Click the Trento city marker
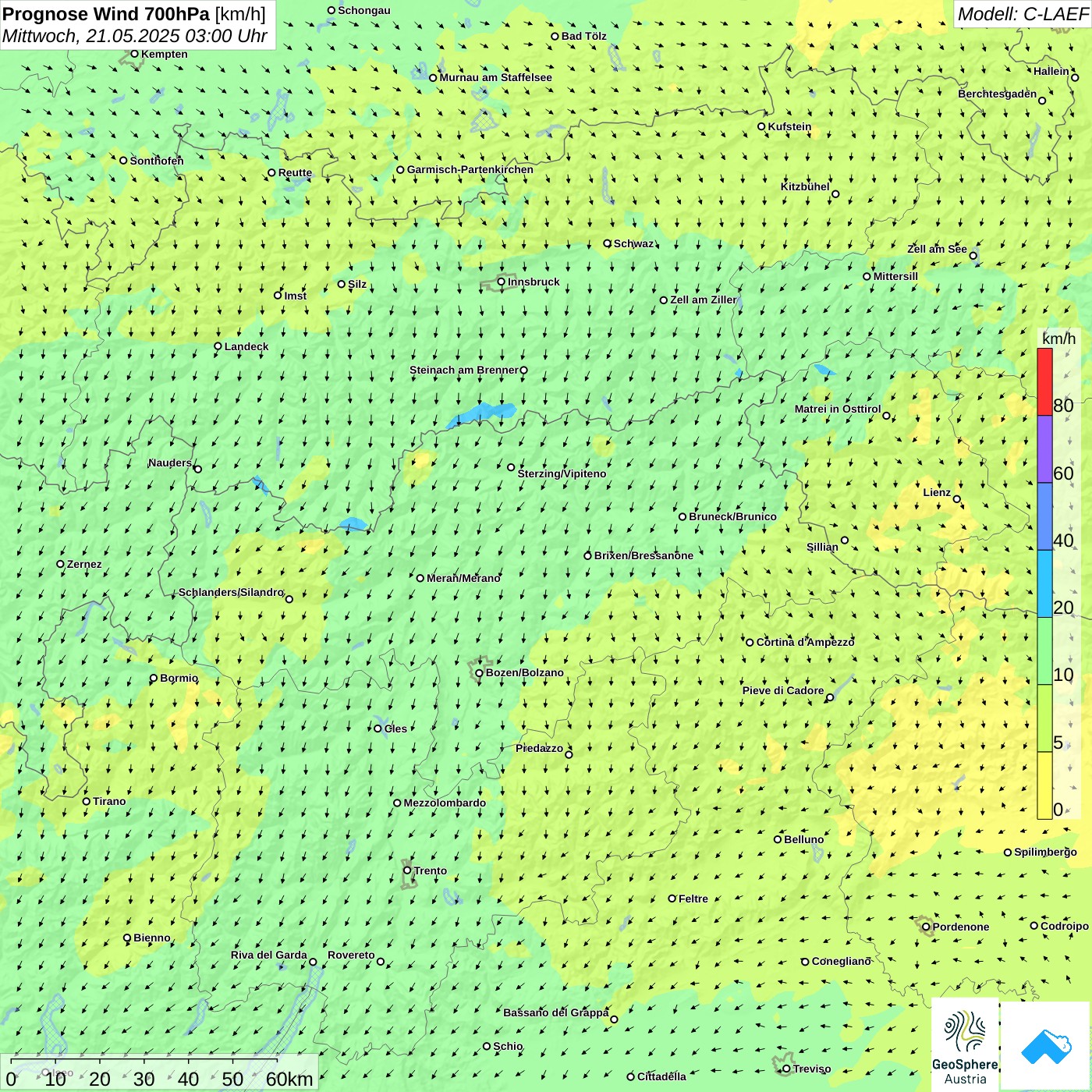Image resolution: width=1092 pixels, height=1092 pixels. tap(407, 870)
